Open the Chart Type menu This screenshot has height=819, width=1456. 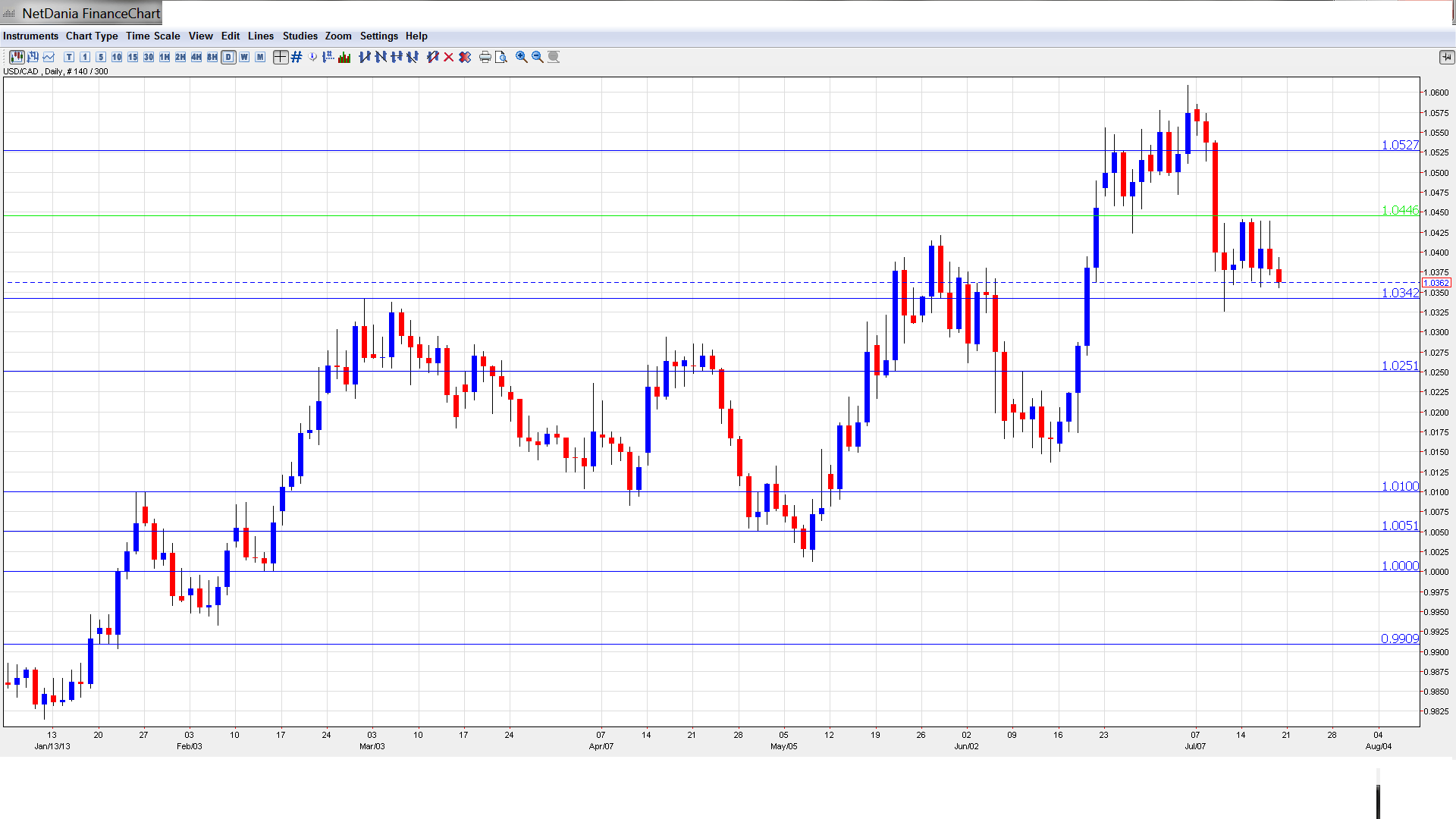click(x=92, y=36)
